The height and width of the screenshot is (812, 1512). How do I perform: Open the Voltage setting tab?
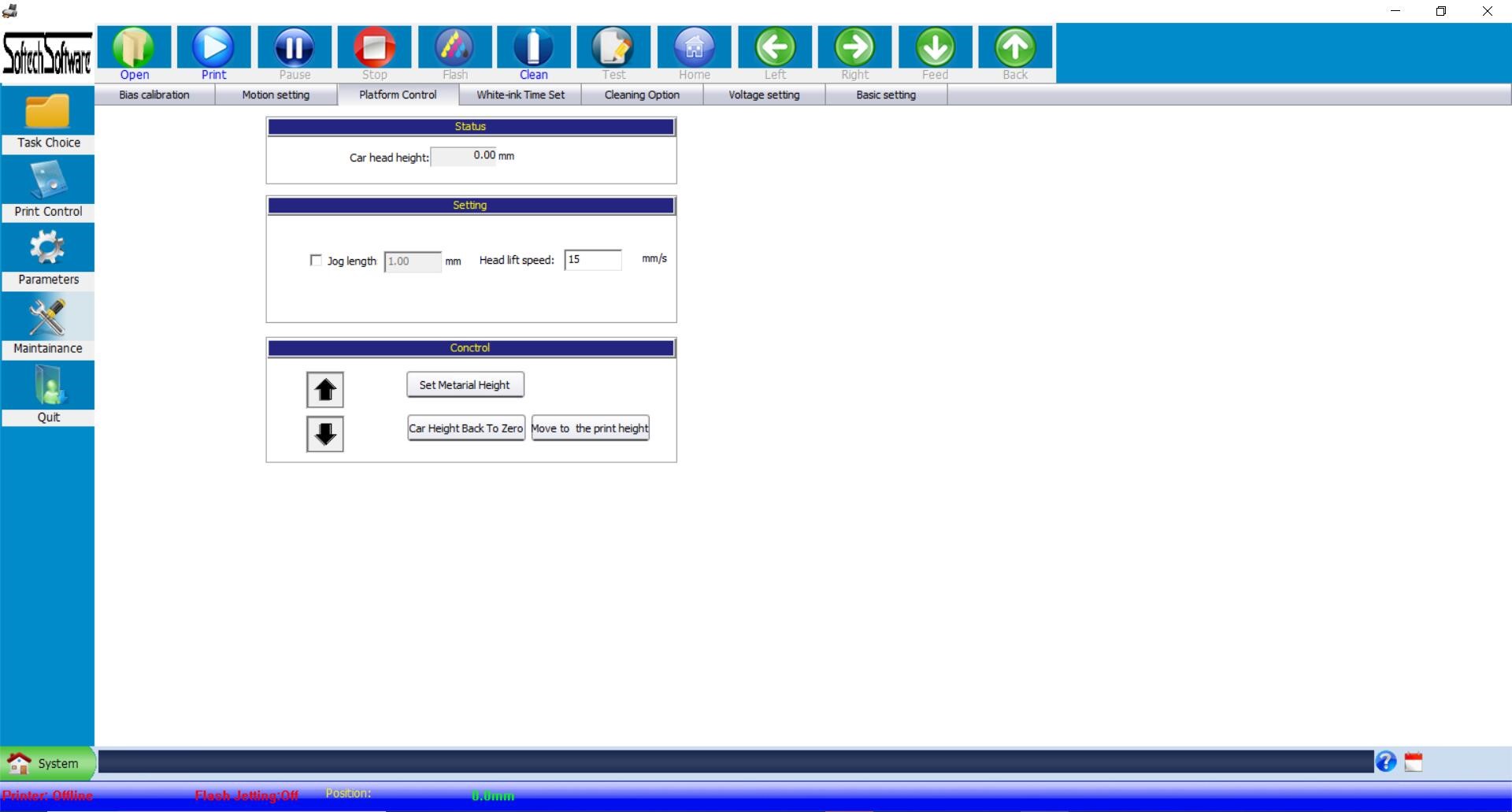pos(764,95)
